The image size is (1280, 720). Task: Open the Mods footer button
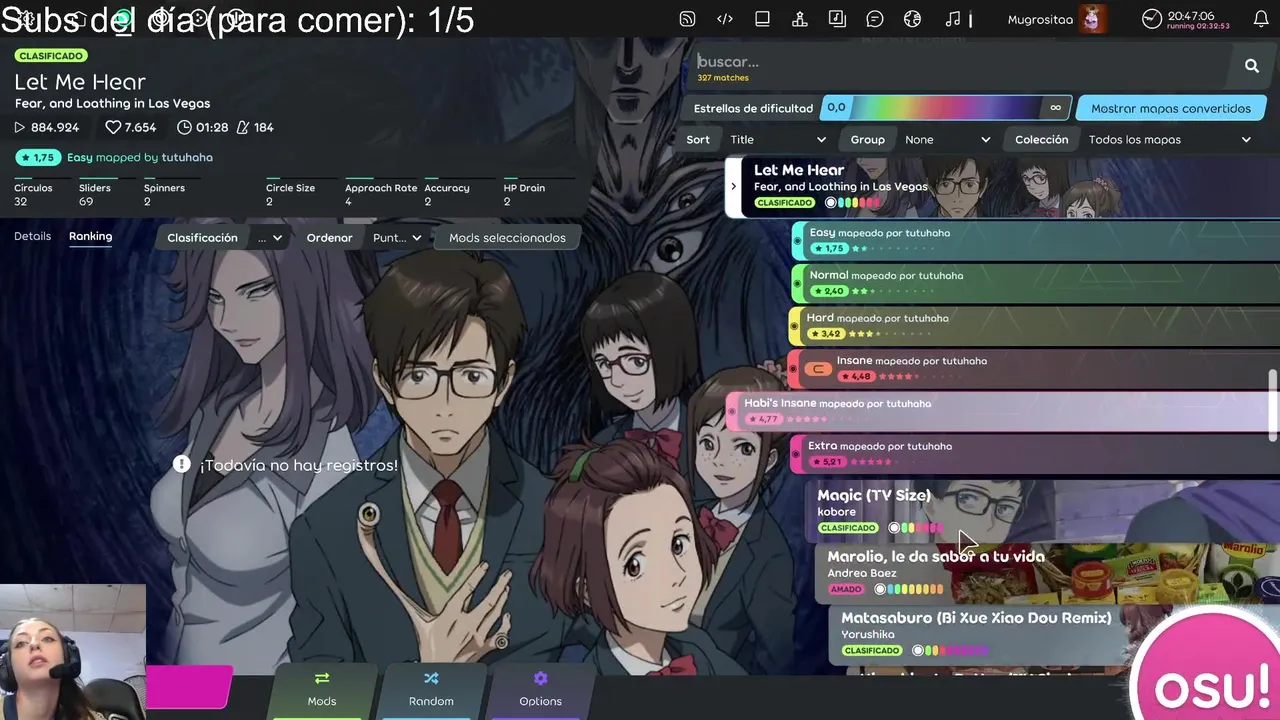[322, 690]
